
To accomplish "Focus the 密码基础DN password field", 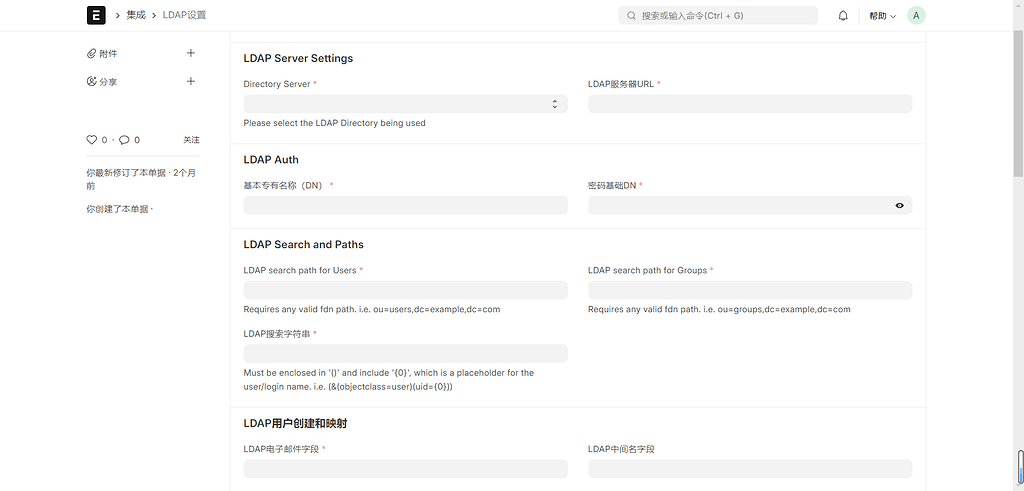I will coord(750,205).
